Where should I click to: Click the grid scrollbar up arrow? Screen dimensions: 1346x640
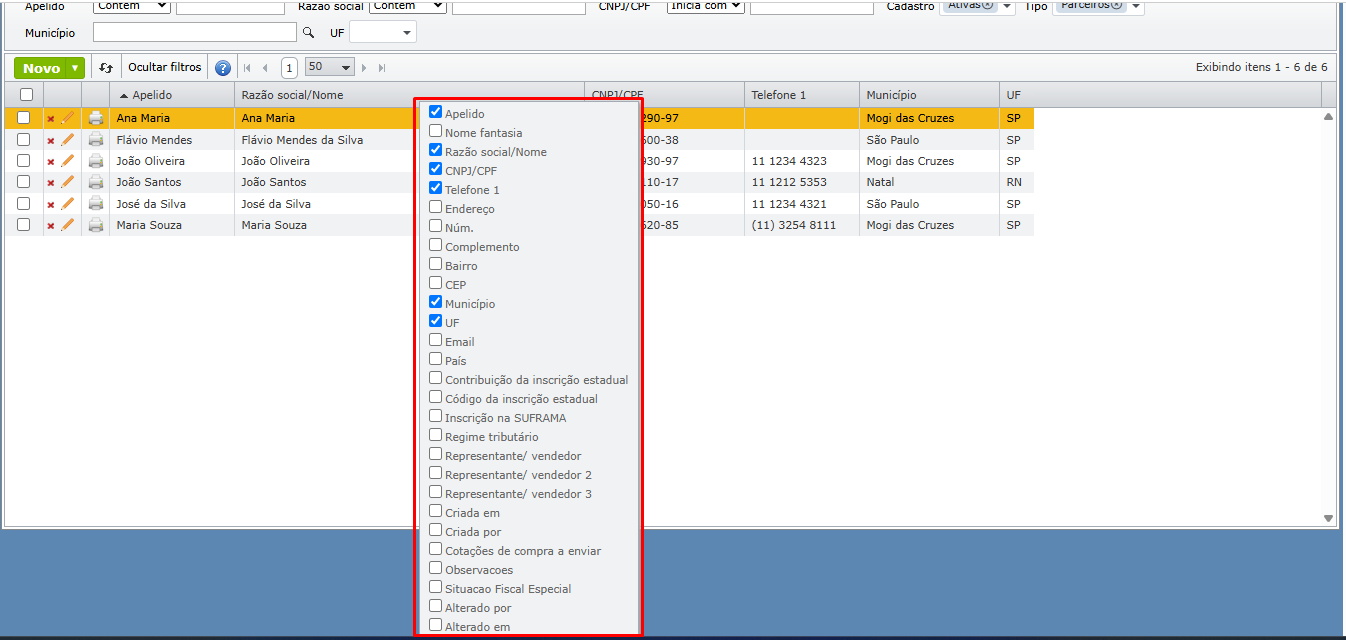tap(1328, 117)
